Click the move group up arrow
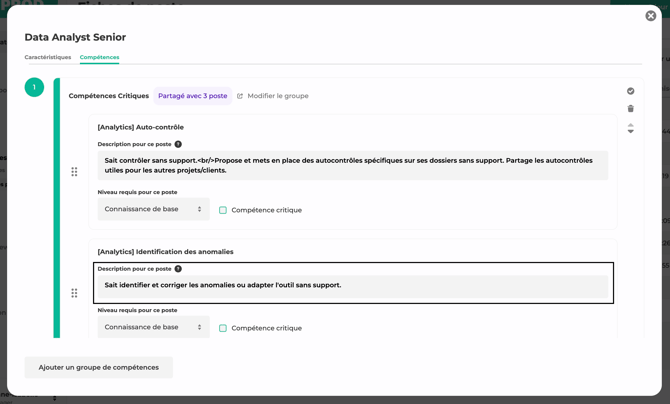 630,125
